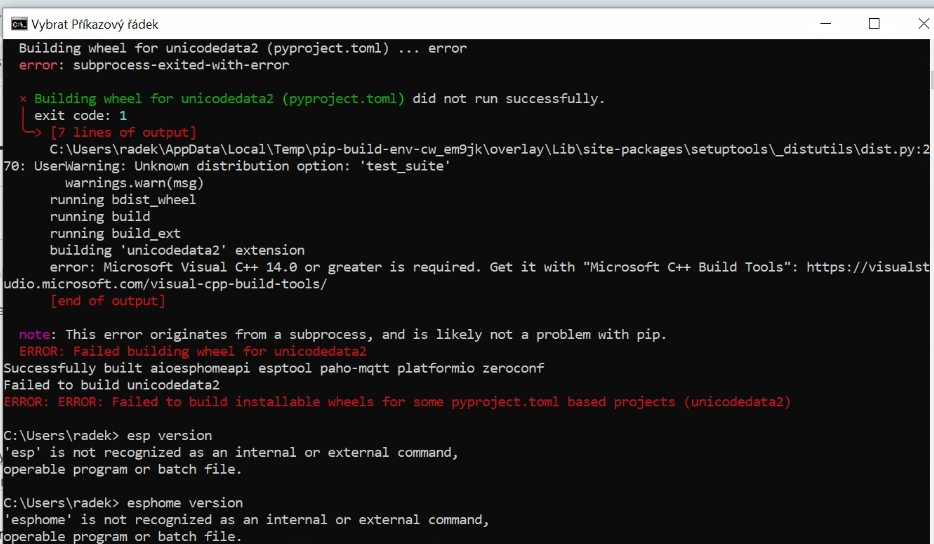
Task: Click the vertical scrollbar thumb
Action: [931, 79]
